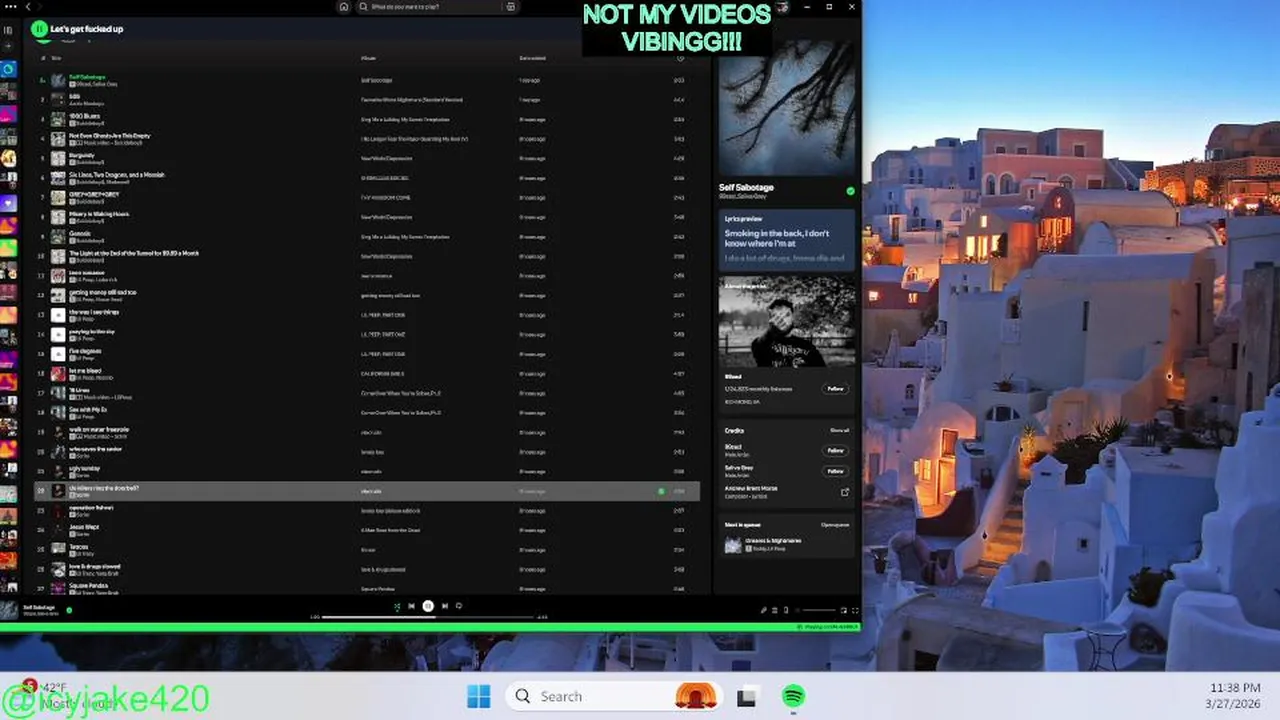Open the miniplayer icon

(x=843, y=610)
